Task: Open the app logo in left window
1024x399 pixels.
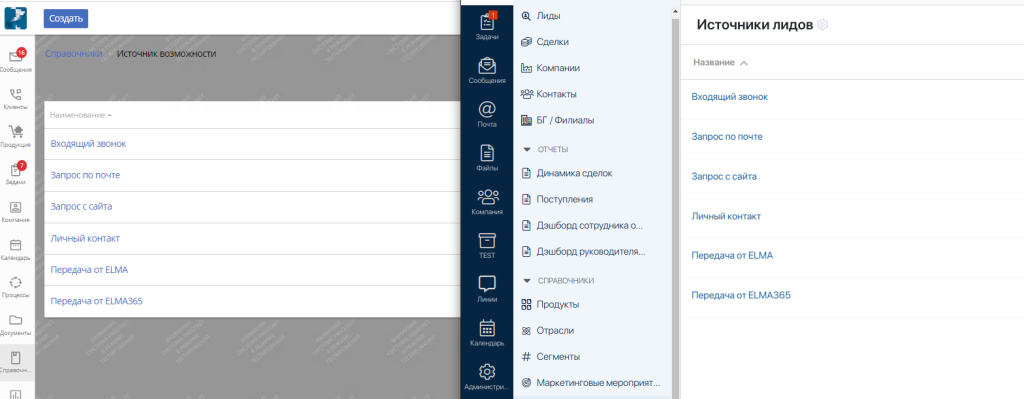Action: coord(16,18)
